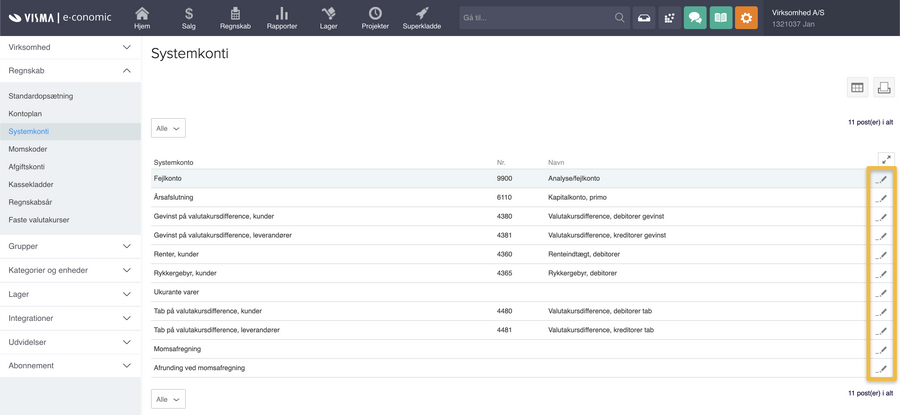Click the pencil edit icon for Fejlkonto
The image size is (900, 415).
click(882, 180)
